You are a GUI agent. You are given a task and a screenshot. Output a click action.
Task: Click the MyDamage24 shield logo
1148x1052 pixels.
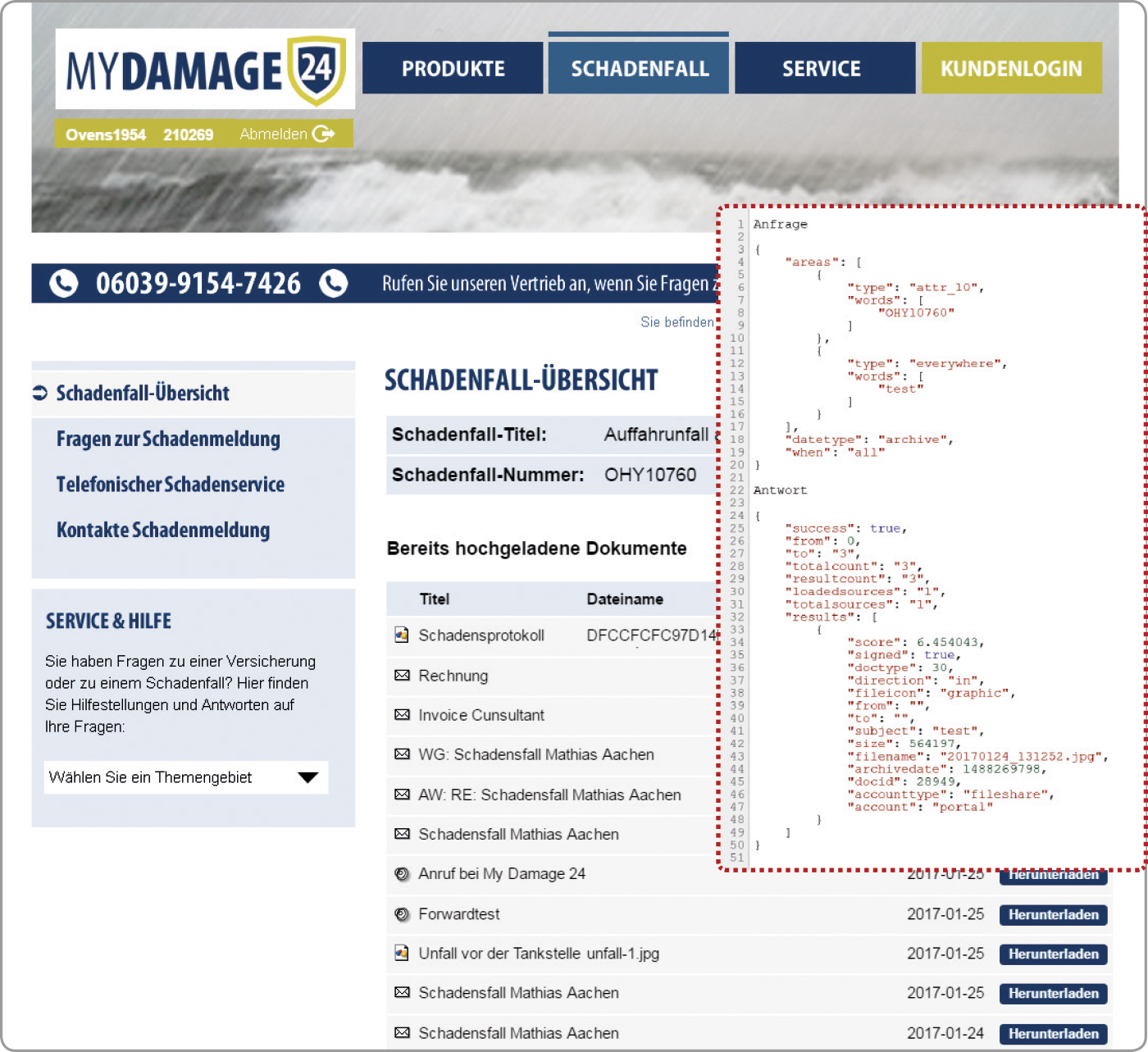315,70
